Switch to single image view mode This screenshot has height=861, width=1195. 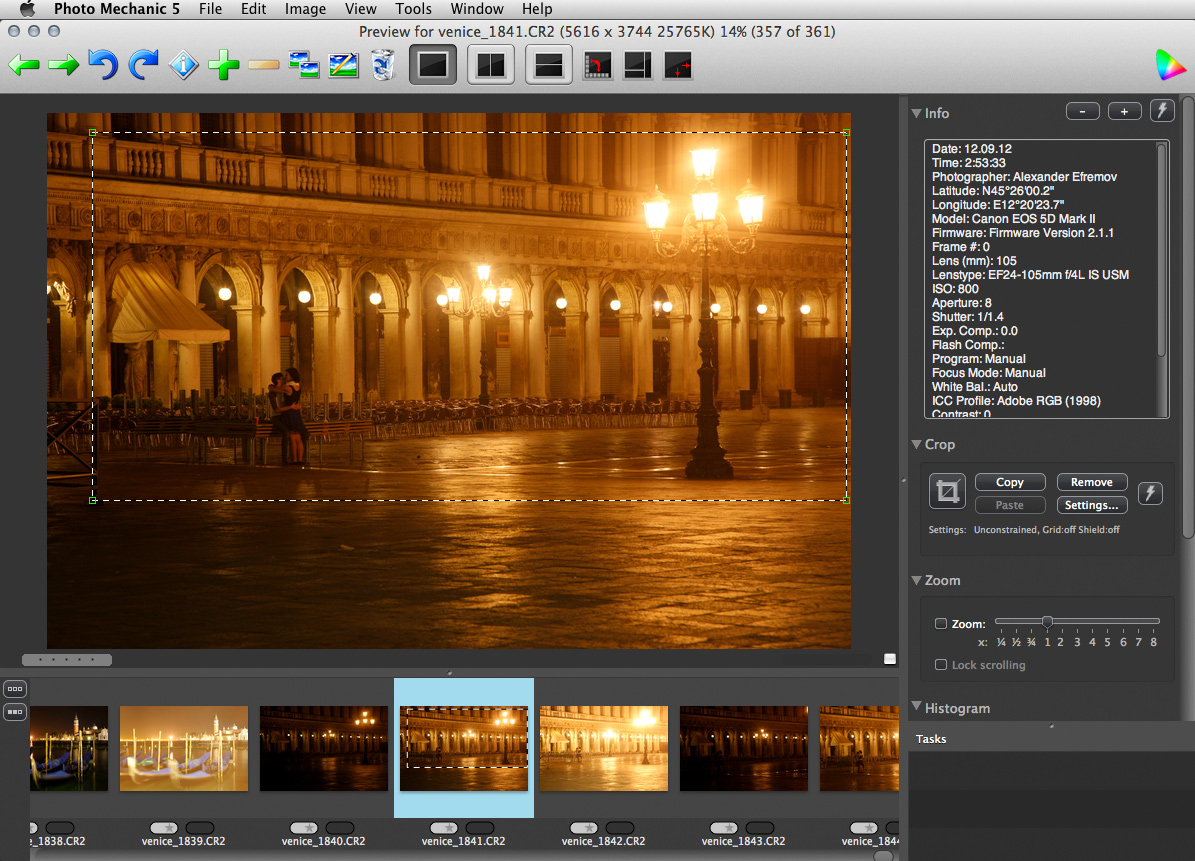click(432, 66)
